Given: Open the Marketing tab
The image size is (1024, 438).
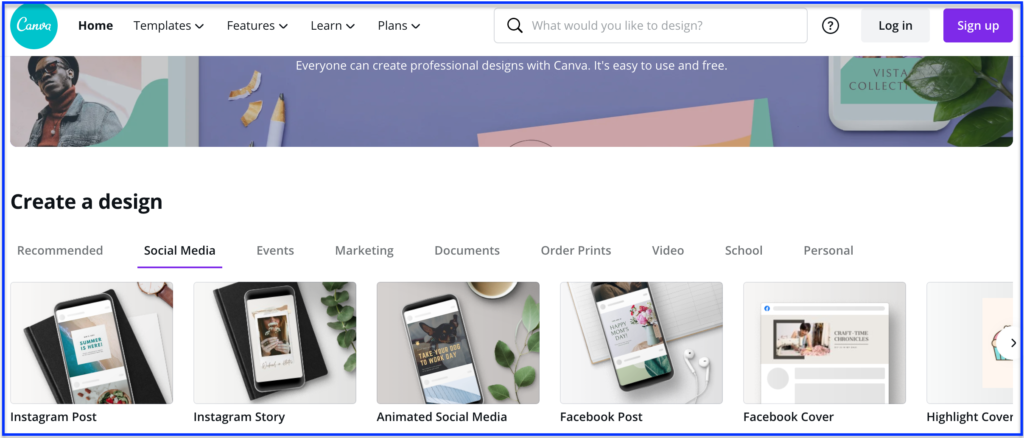Looking at the screenshot, I should click(364, 251).
